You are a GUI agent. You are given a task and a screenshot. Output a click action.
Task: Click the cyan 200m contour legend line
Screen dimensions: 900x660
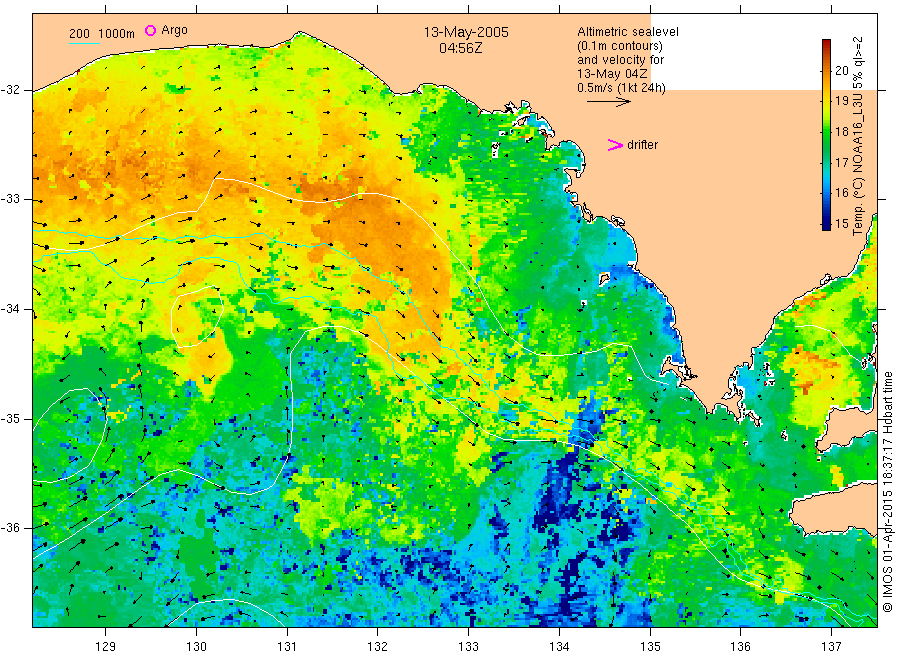point(84,44)
